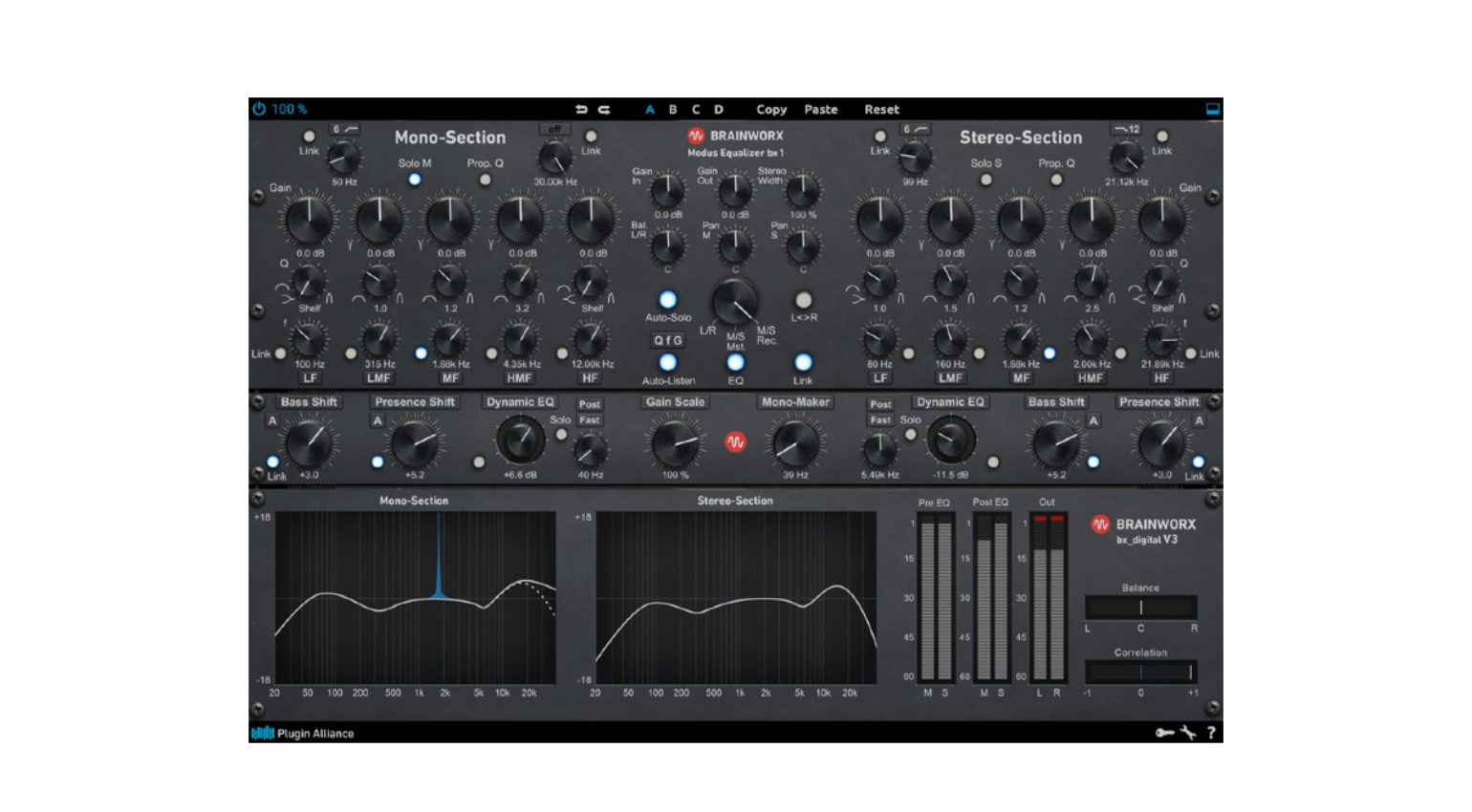Open Mono low-pass slope selector showing off
The height and width of the screenshot is (812, 1472).
click(554, 129)
